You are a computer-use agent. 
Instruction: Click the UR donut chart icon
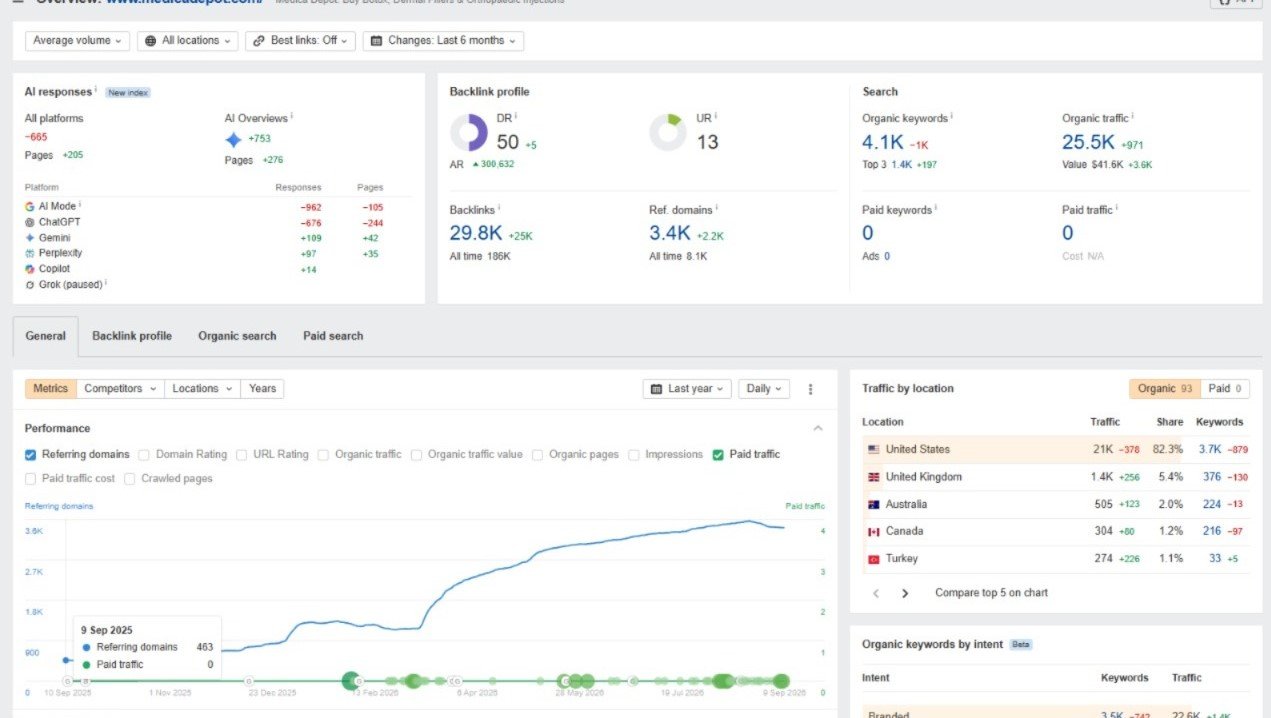(x=668, y=133)
